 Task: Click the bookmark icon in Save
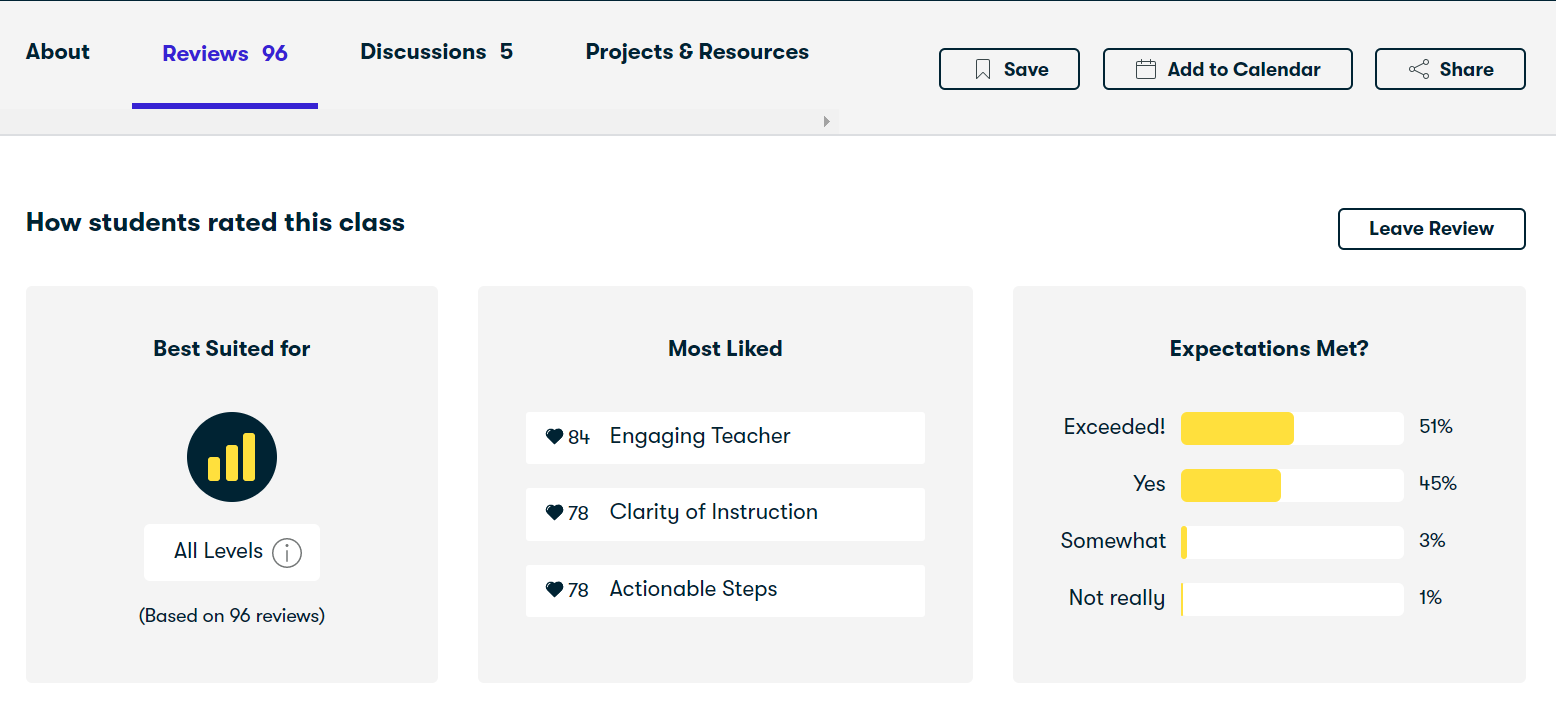point(983,70)
